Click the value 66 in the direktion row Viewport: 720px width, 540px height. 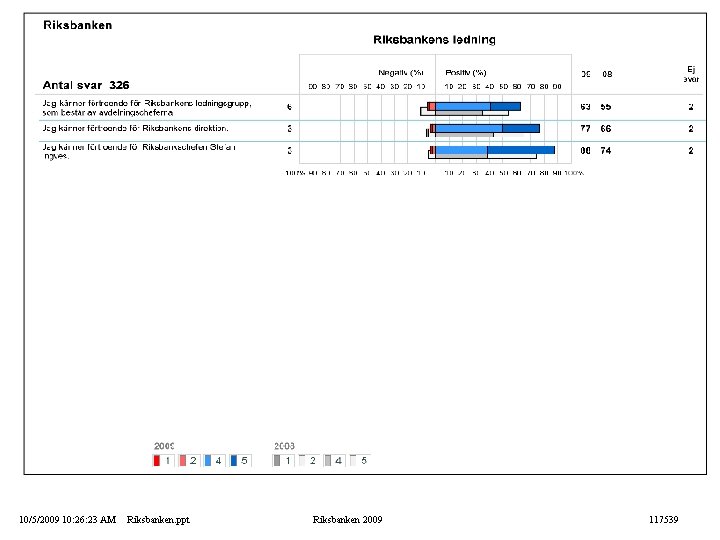[606, 129]
